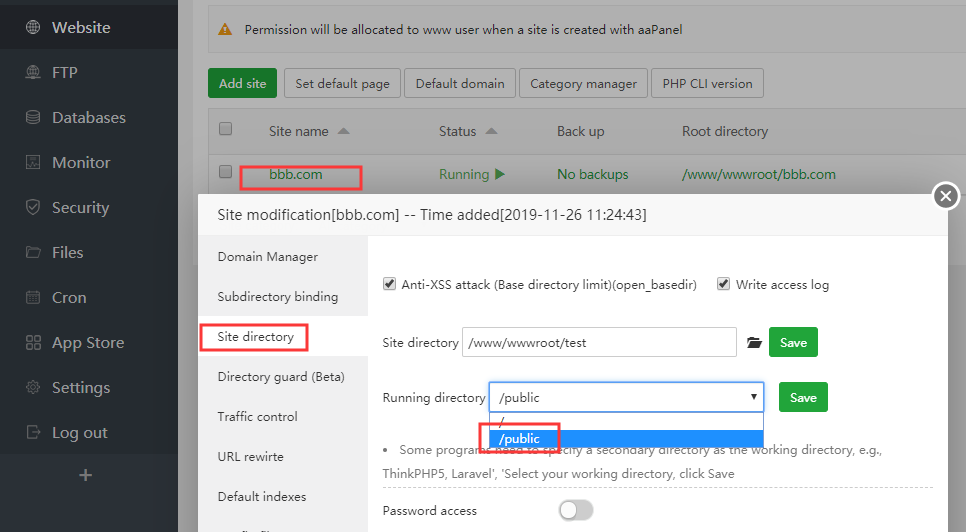This screenshot has width=966, height=532.
Task: Click the Monitor icon in sidebar
Action: pos(33,163)
